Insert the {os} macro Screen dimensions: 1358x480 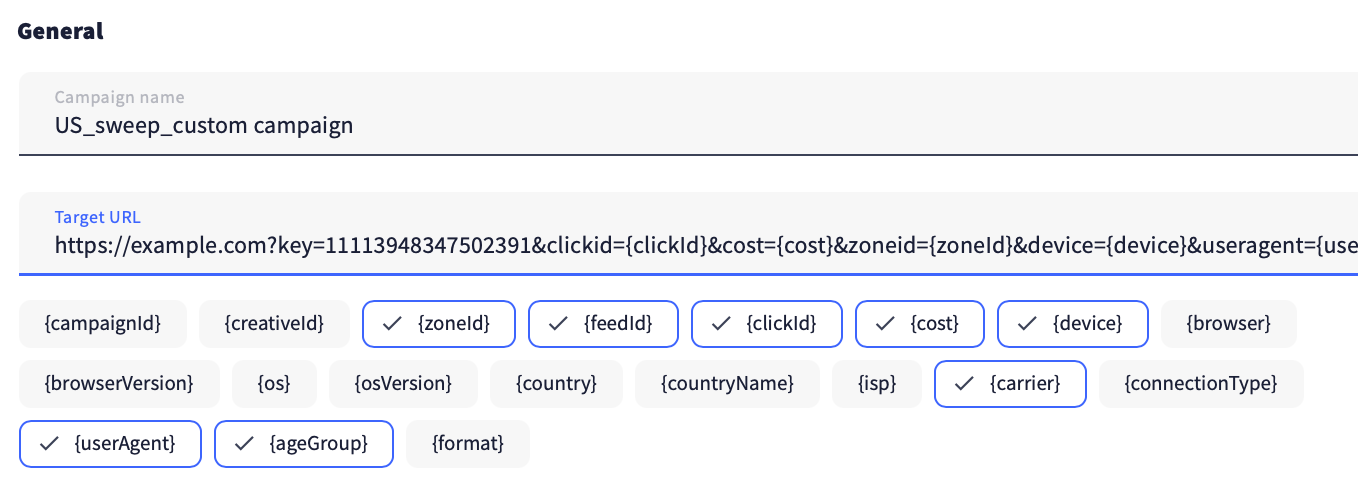click(x=274, y=383)
